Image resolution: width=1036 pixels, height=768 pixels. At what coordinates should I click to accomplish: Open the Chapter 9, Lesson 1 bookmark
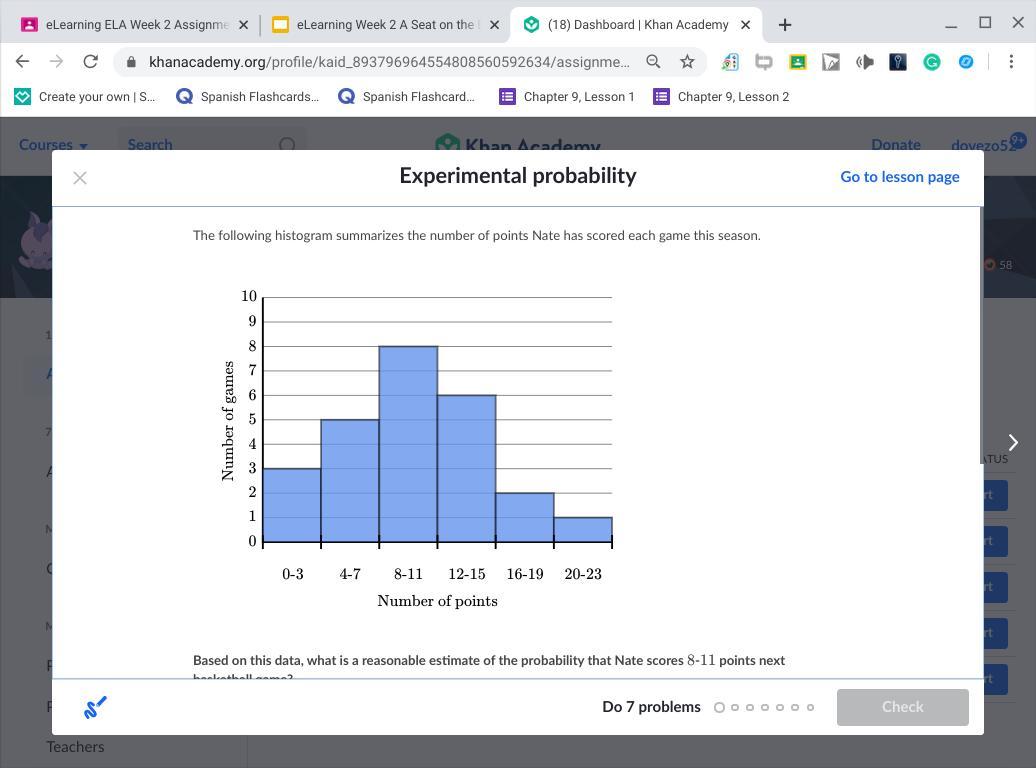(x=567, y=96)
